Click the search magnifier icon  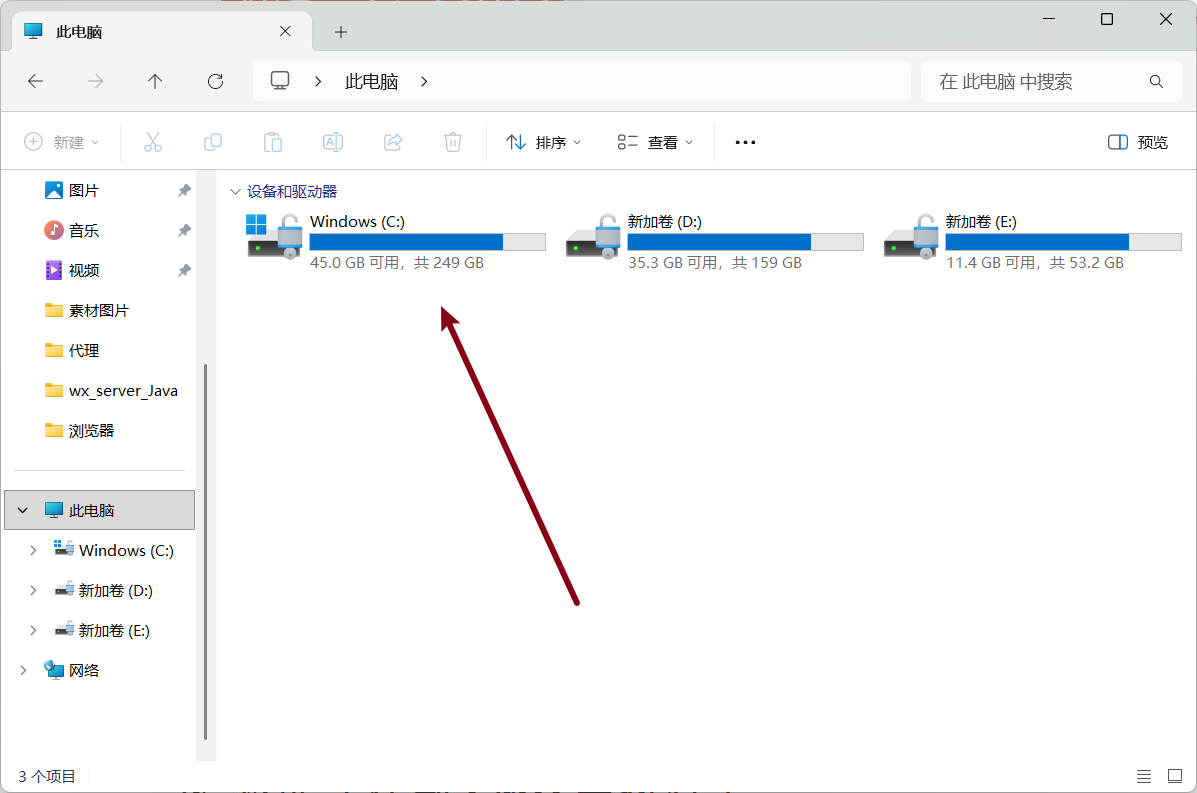point(1156,82)
